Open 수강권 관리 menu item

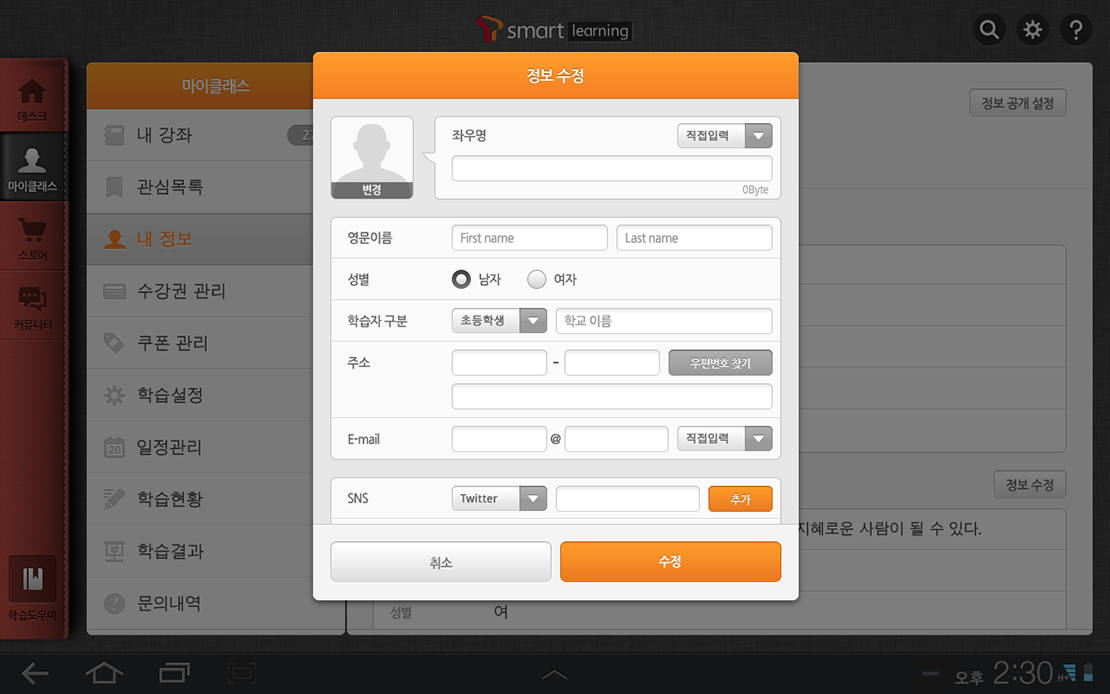coord(201,291)
